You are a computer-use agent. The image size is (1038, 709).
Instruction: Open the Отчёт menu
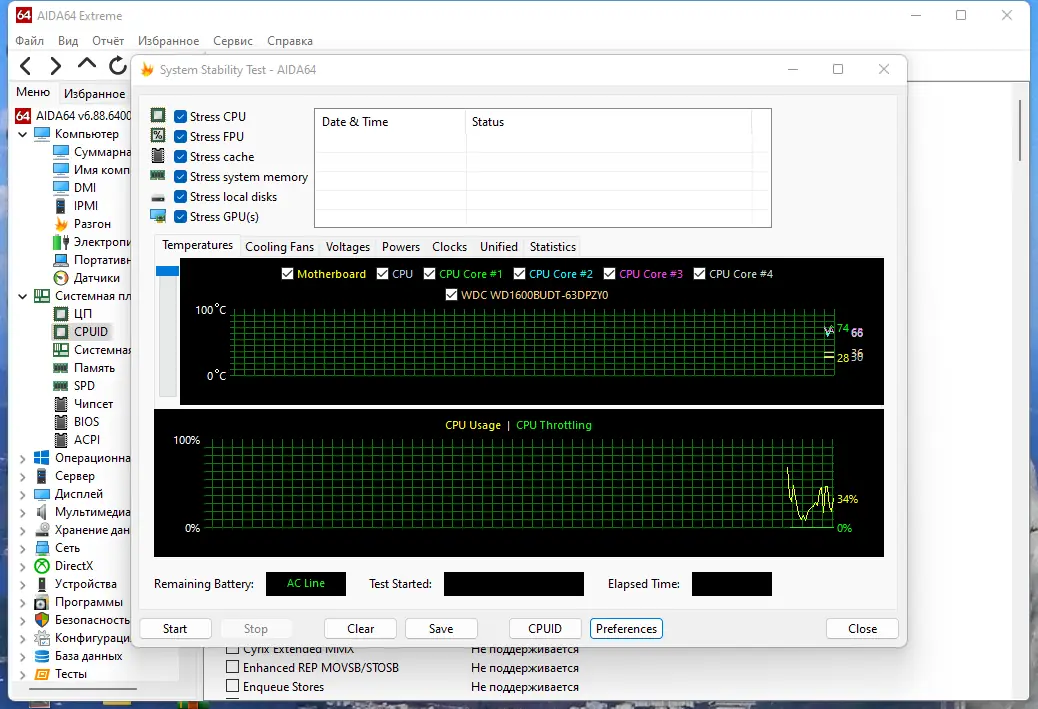[x=108, y=41]
